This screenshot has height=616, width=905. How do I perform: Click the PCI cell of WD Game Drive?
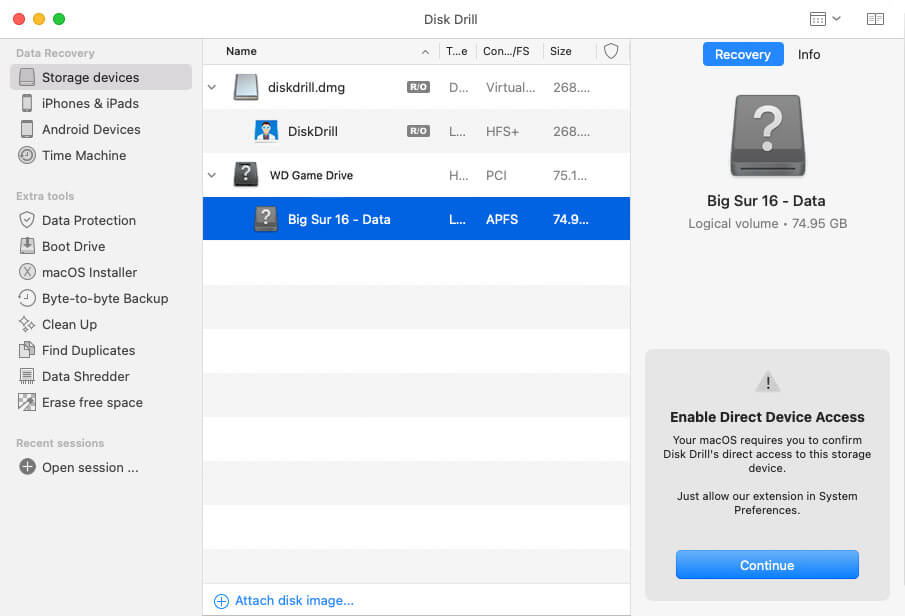(x=496, y=176)
